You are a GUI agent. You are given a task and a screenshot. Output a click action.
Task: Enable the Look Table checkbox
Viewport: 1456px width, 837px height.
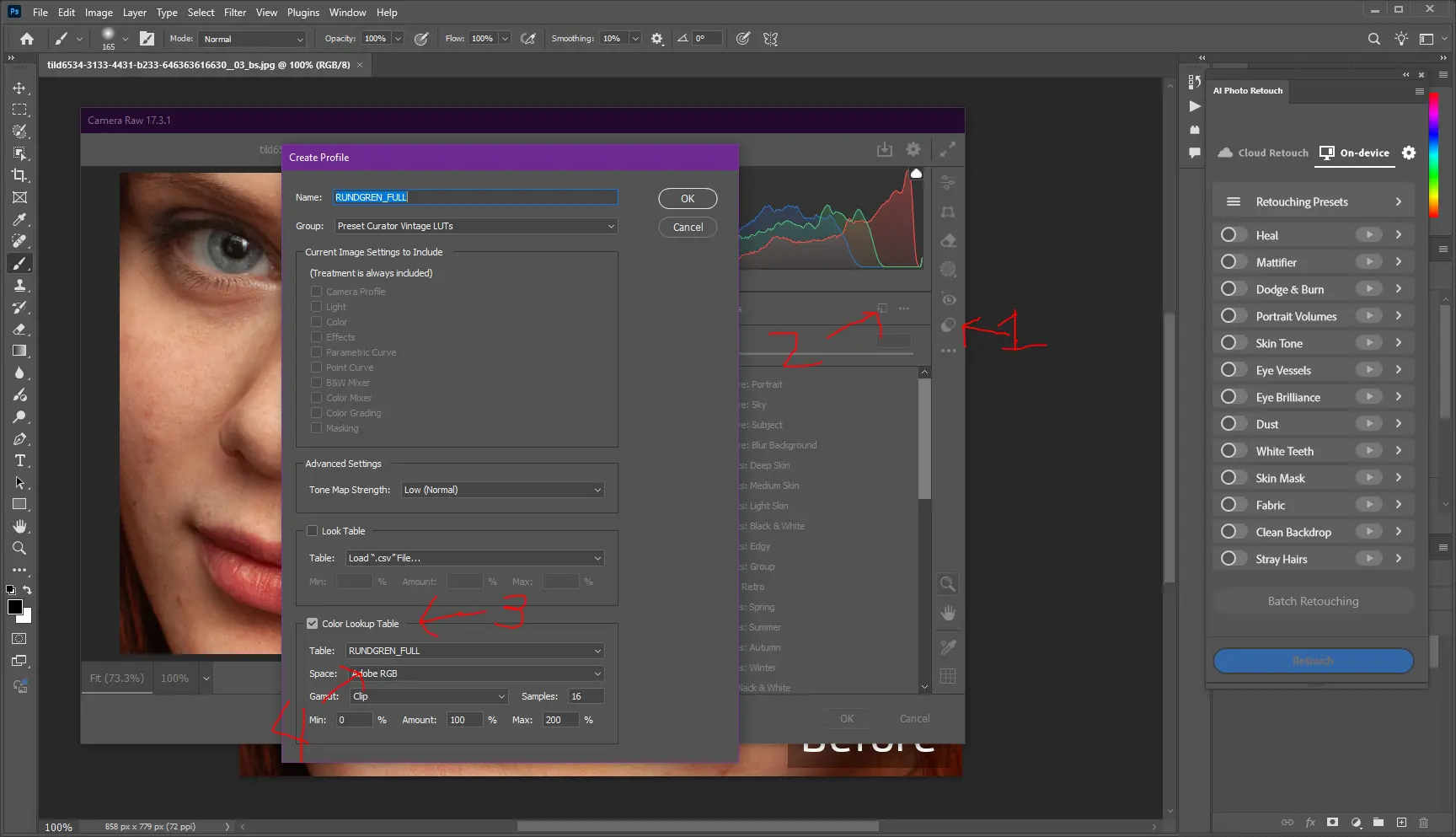coord(313,531)
